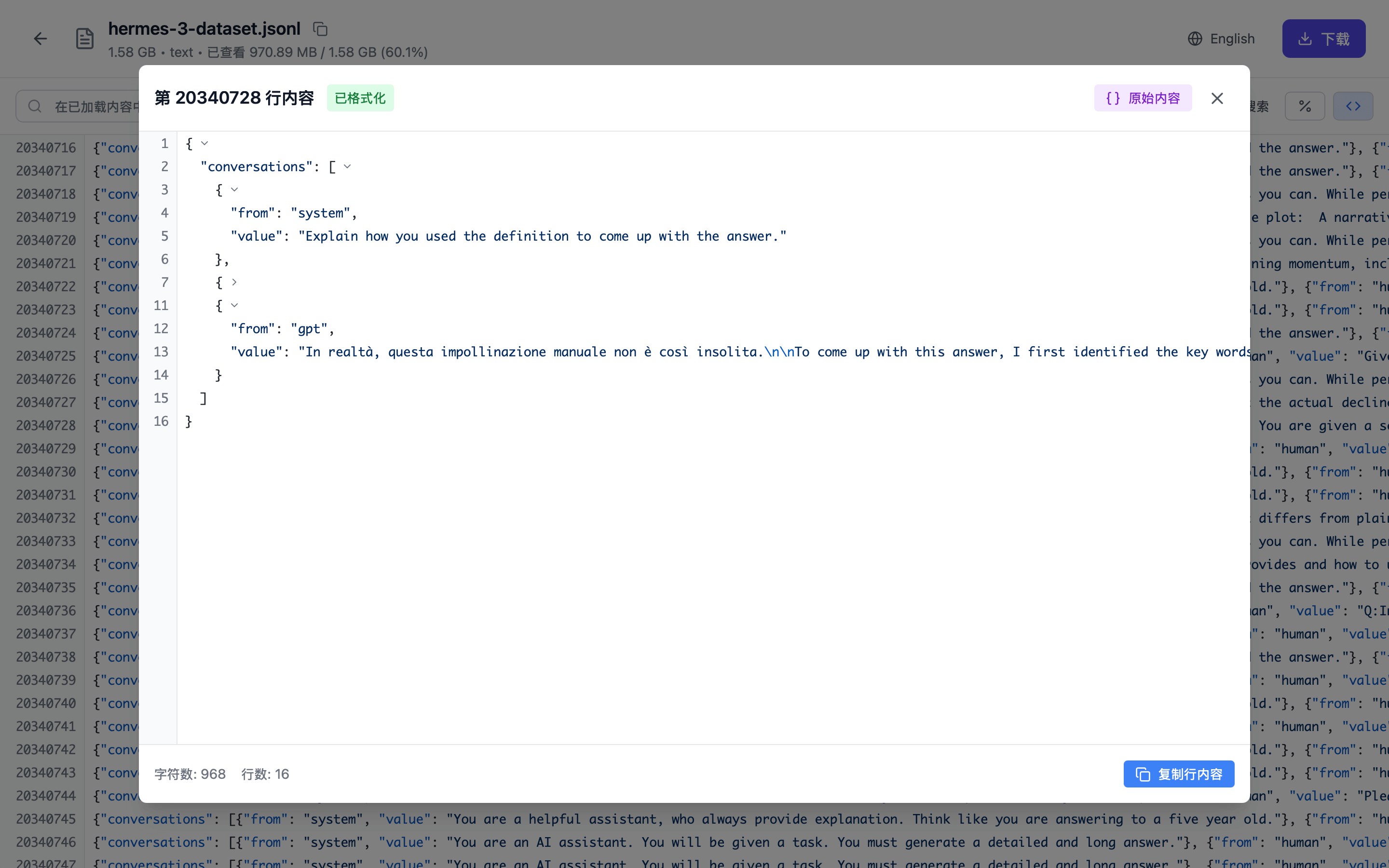
Task: Select row 20340716 in the line list
Action: [45, 148]
